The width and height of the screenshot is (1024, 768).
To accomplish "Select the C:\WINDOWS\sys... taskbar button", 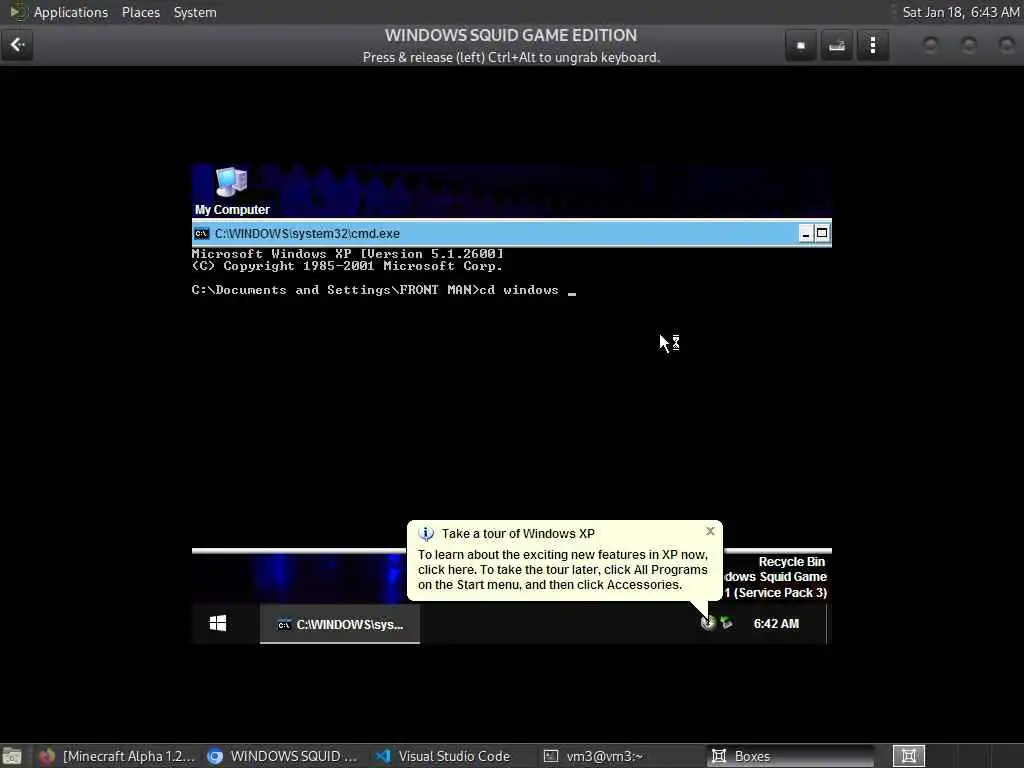I will (340, 624).
